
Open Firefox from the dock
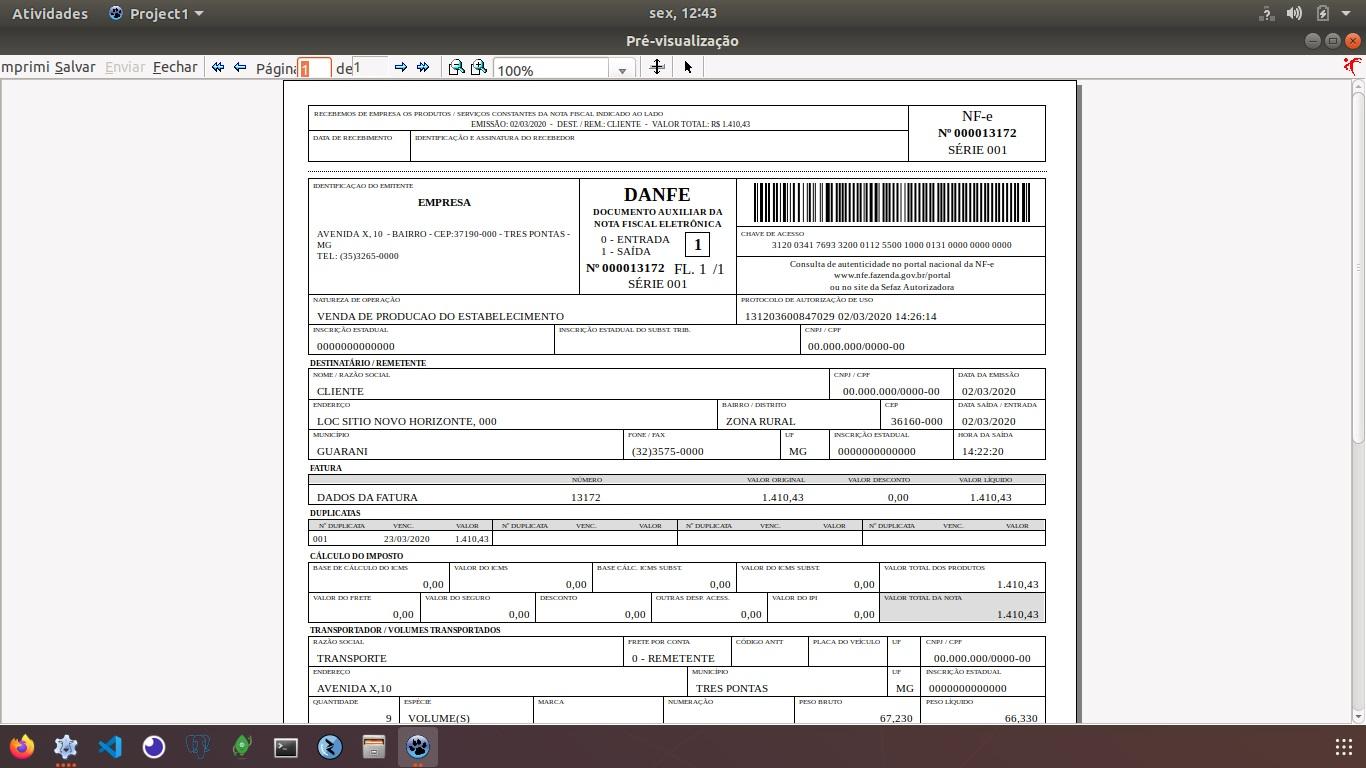pyautogui.click(x=22, y=747)
